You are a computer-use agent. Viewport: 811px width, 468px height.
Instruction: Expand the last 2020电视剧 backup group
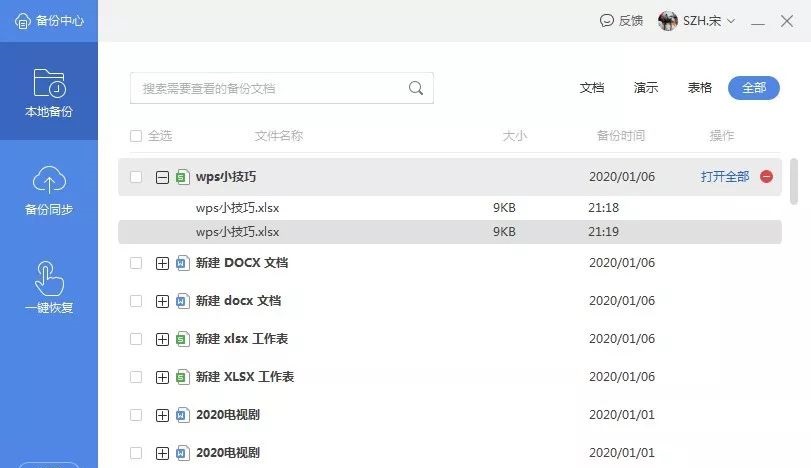point(162,454)
